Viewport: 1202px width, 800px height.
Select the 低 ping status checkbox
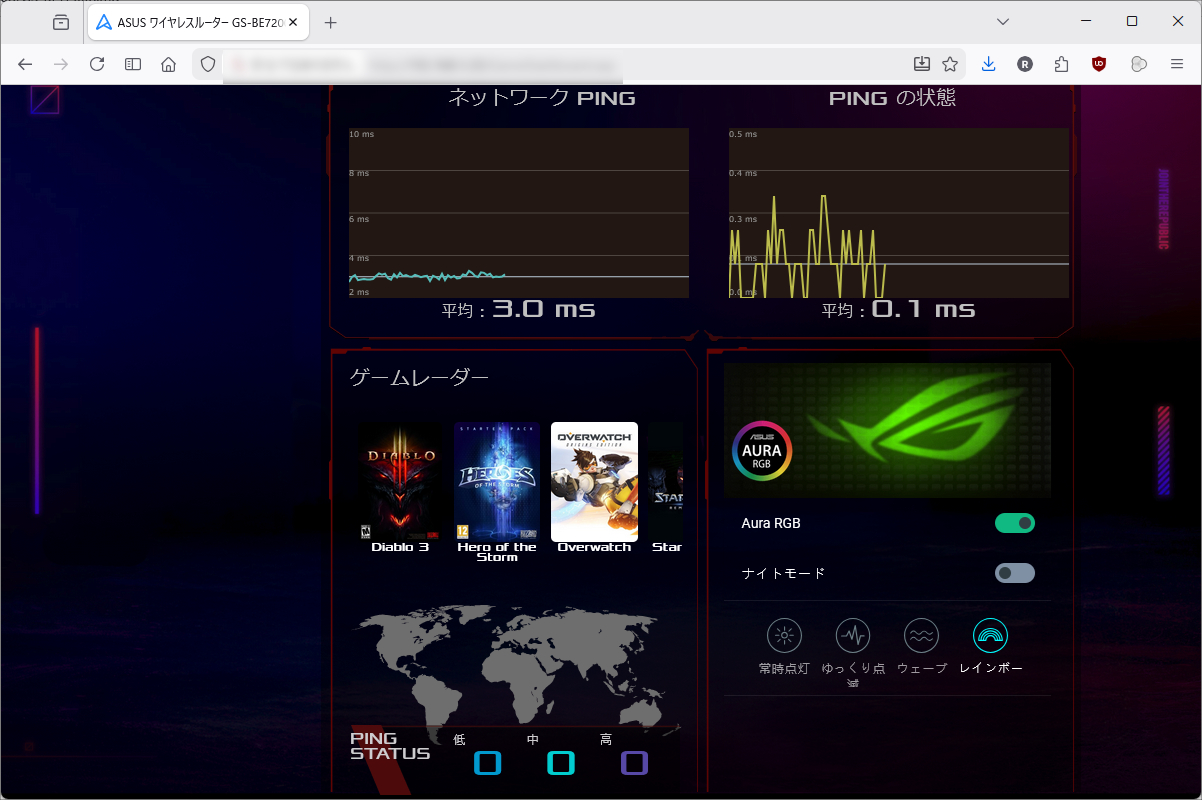pyautogui.click(x=488, y=762)
